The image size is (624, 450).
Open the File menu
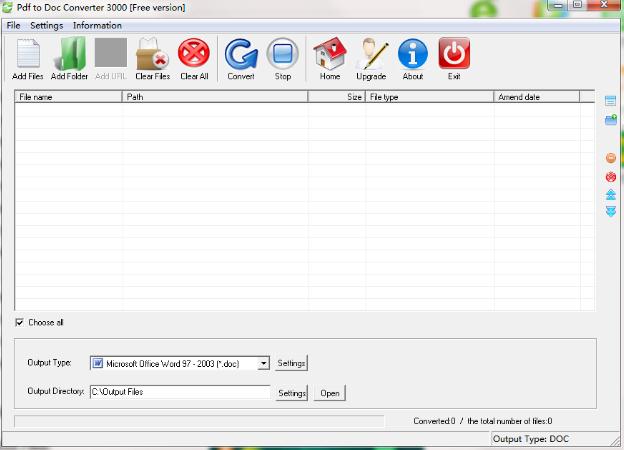[x=13, y=25]
